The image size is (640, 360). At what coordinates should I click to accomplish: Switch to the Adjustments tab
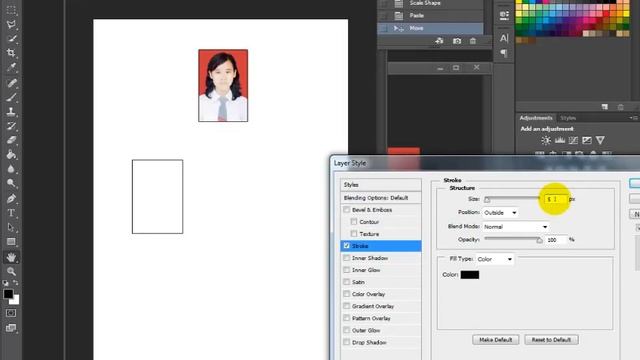pos(536,118)
